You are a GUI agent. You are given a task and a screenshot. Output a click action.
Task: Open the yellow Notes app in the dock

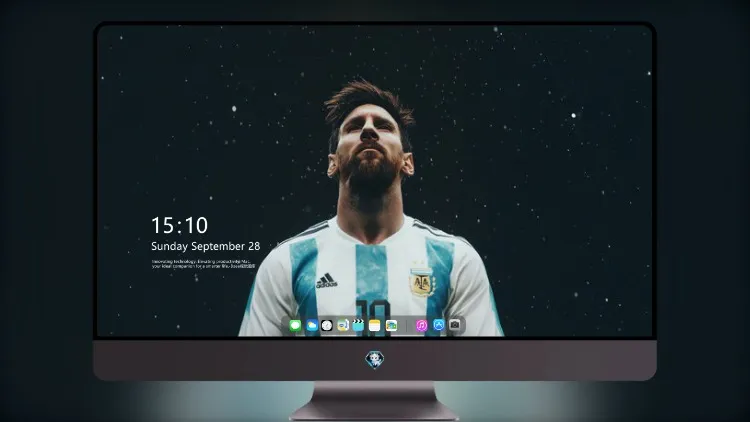pos(375,326)
